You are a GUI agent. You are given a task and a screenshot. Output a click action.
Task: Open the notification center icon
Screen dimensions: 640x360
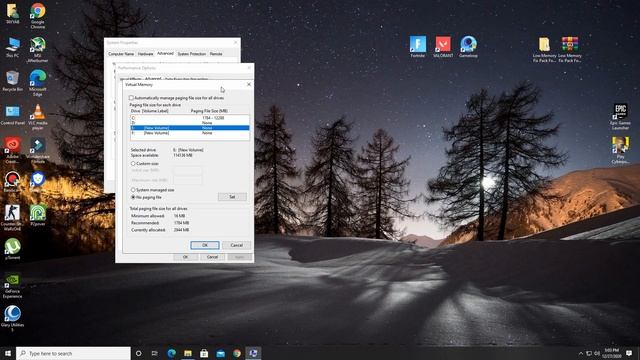pos(629,353)
